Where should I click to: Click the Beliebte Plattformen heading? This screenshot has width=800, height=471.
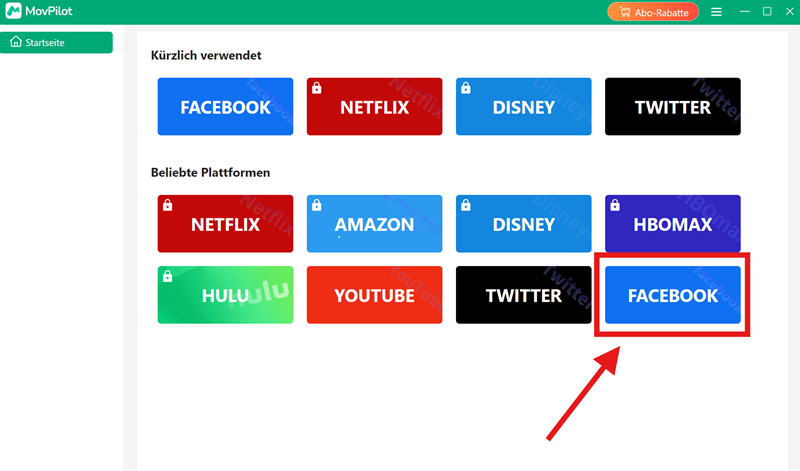point(210,172)
